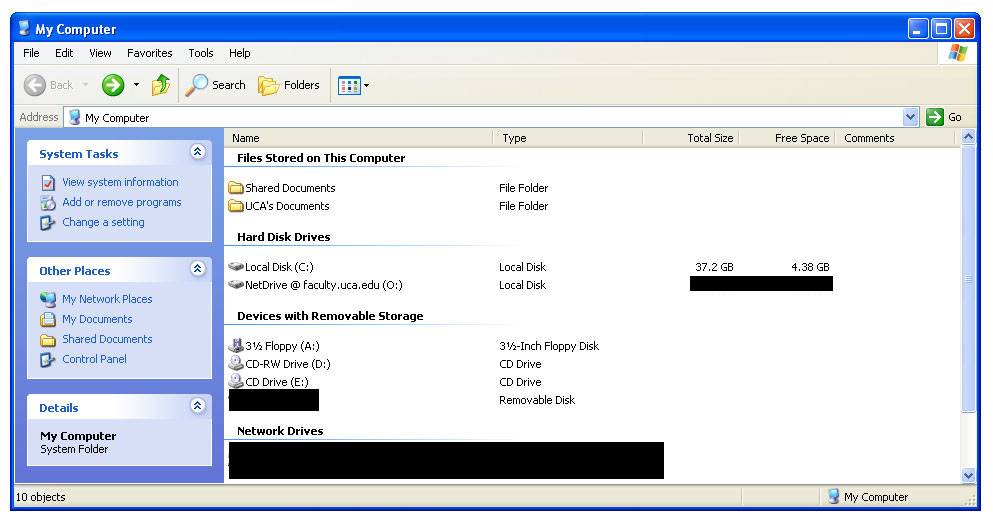
Task: Open My Documents link in sidebar
Action: coord(97,319)
